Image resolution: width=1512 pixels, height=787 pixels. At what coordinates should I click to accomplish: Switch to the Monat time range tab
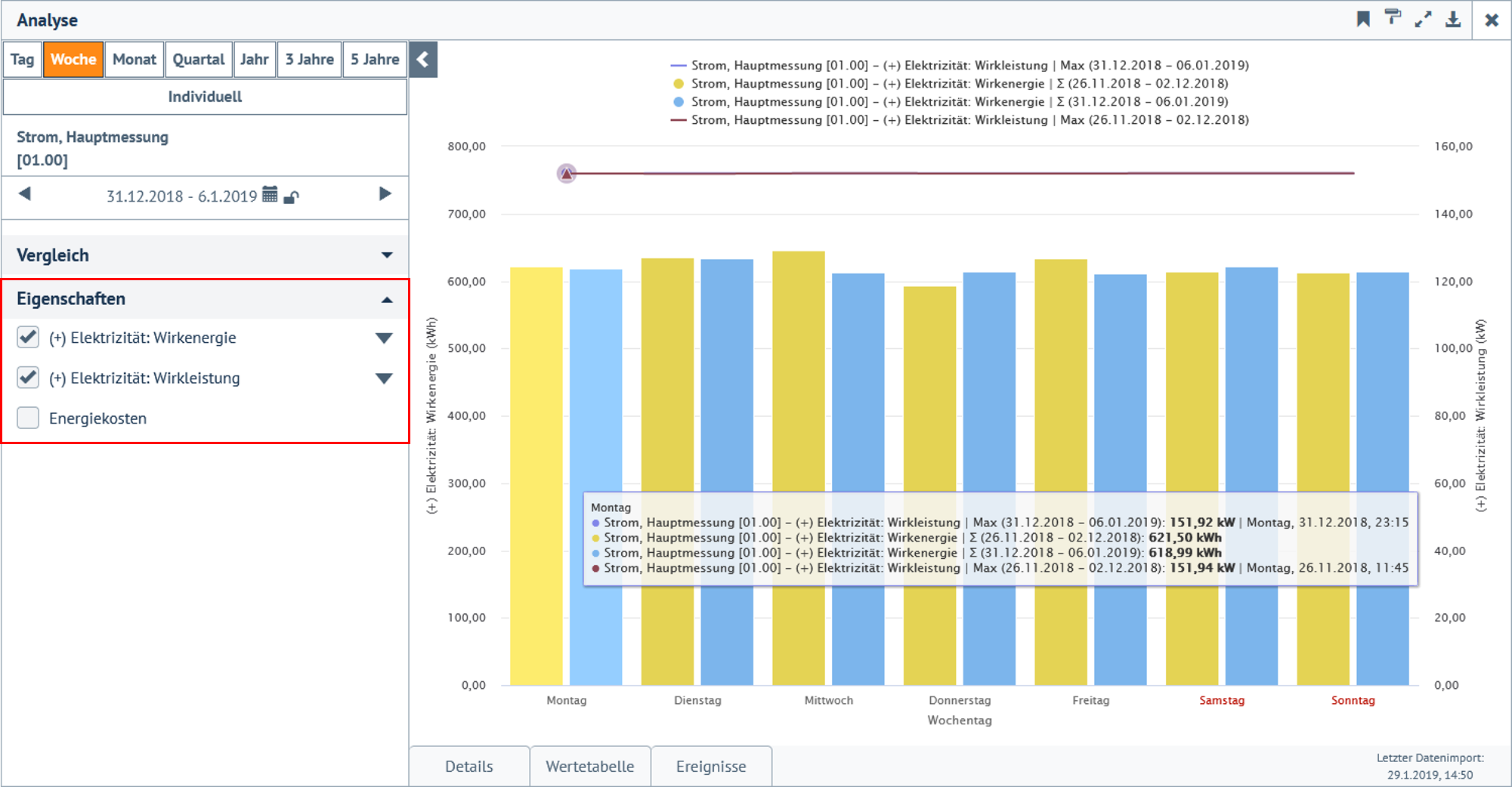click(134, 60)
